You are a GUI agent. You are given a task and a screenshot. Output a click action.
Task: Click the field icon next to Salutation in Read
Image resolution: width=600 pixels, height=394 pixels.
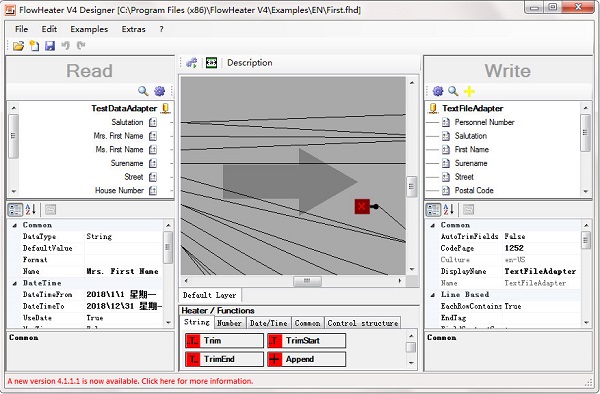[153, 122]
